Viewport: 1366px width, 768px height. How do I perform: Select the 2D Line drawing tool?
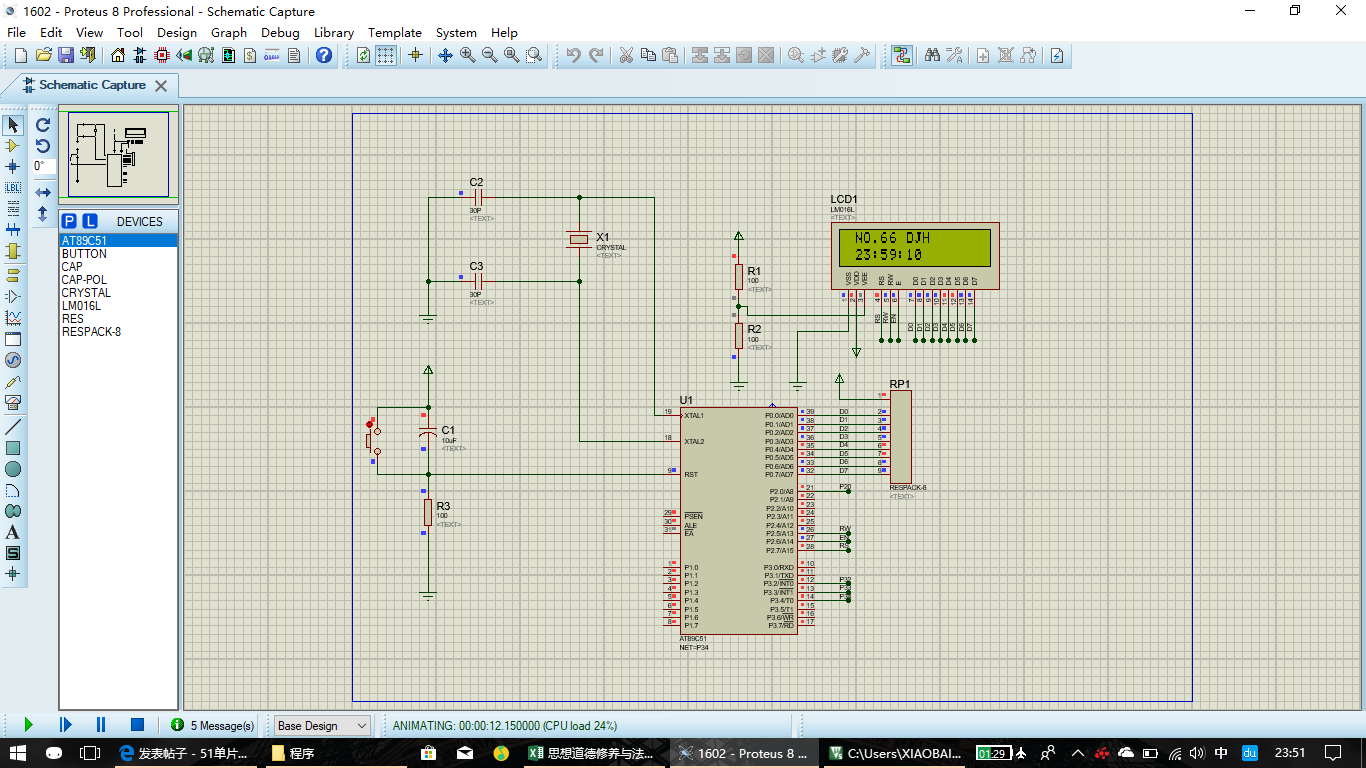13,427
